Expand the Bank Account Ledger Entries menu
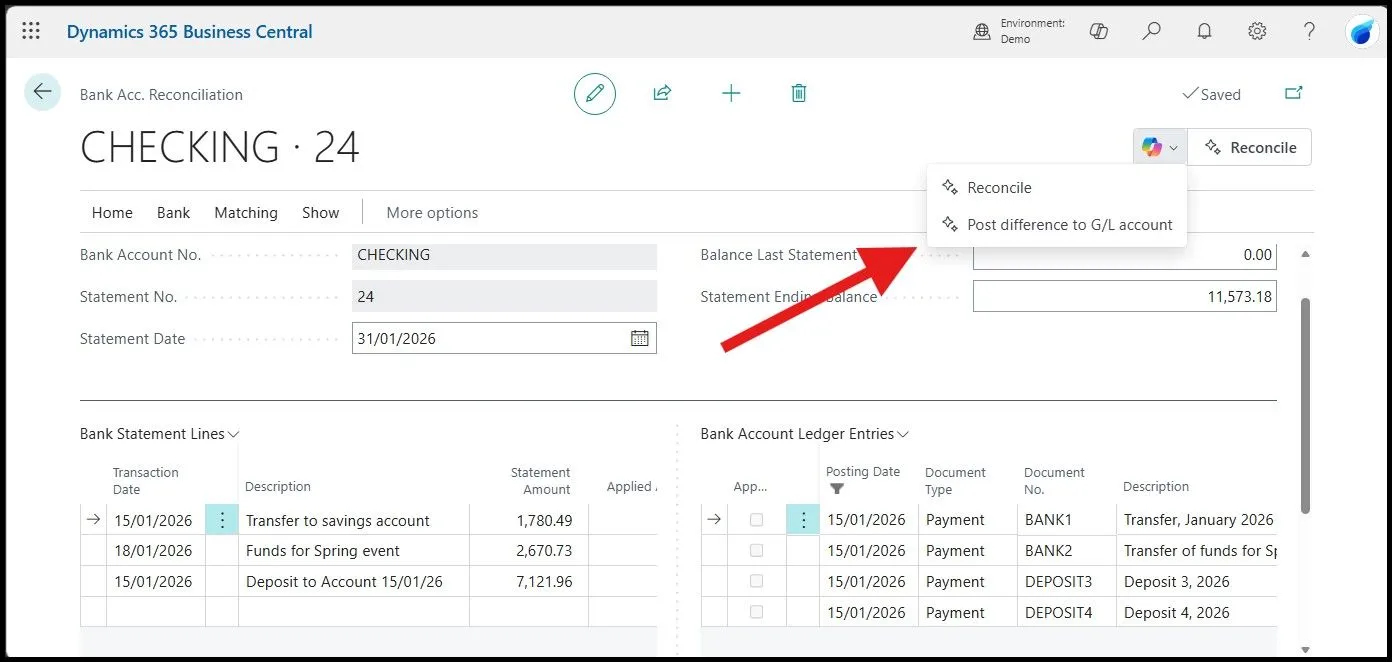The height and width of the screenshot is (662, 1392). coord(805,434)
